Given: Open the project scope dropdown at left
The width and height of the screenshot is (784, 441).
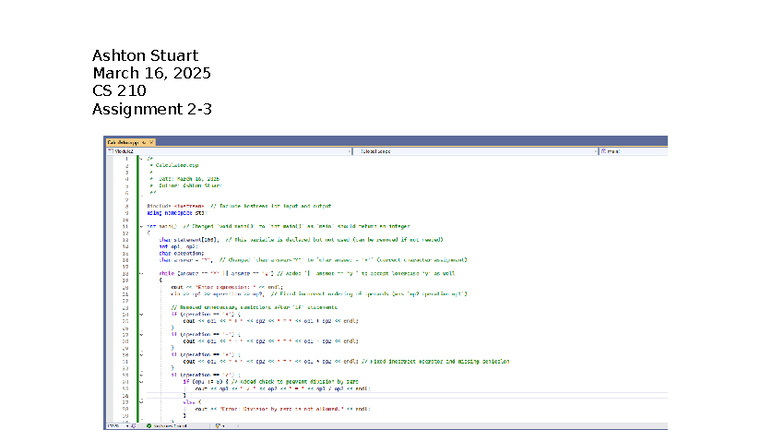Looking at the screenshot, I should 230,151.
